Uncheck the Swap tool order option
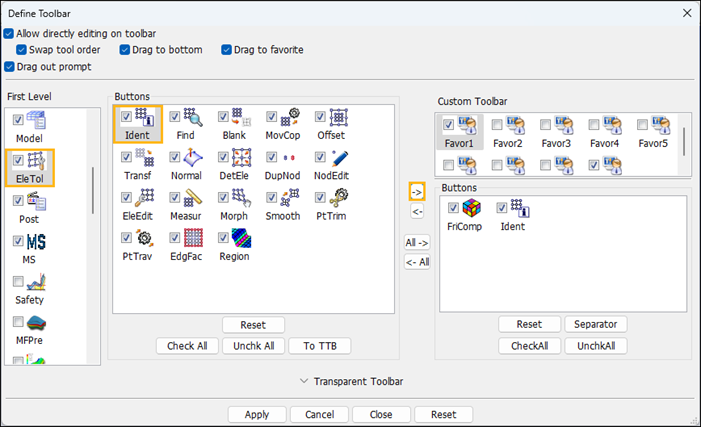Image resolution: width=701 pixels, height=427 pixels. [22, 50]
